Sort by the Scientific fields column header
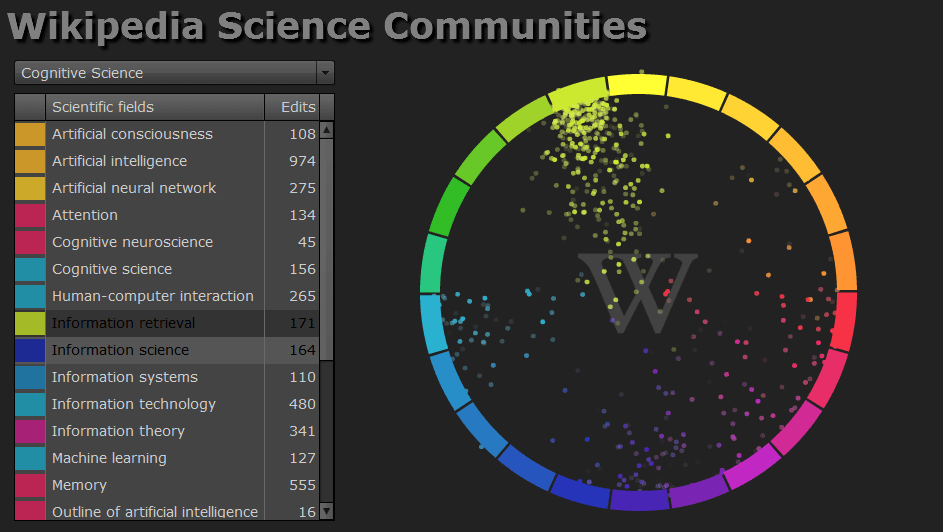 (x=155, y=107)
